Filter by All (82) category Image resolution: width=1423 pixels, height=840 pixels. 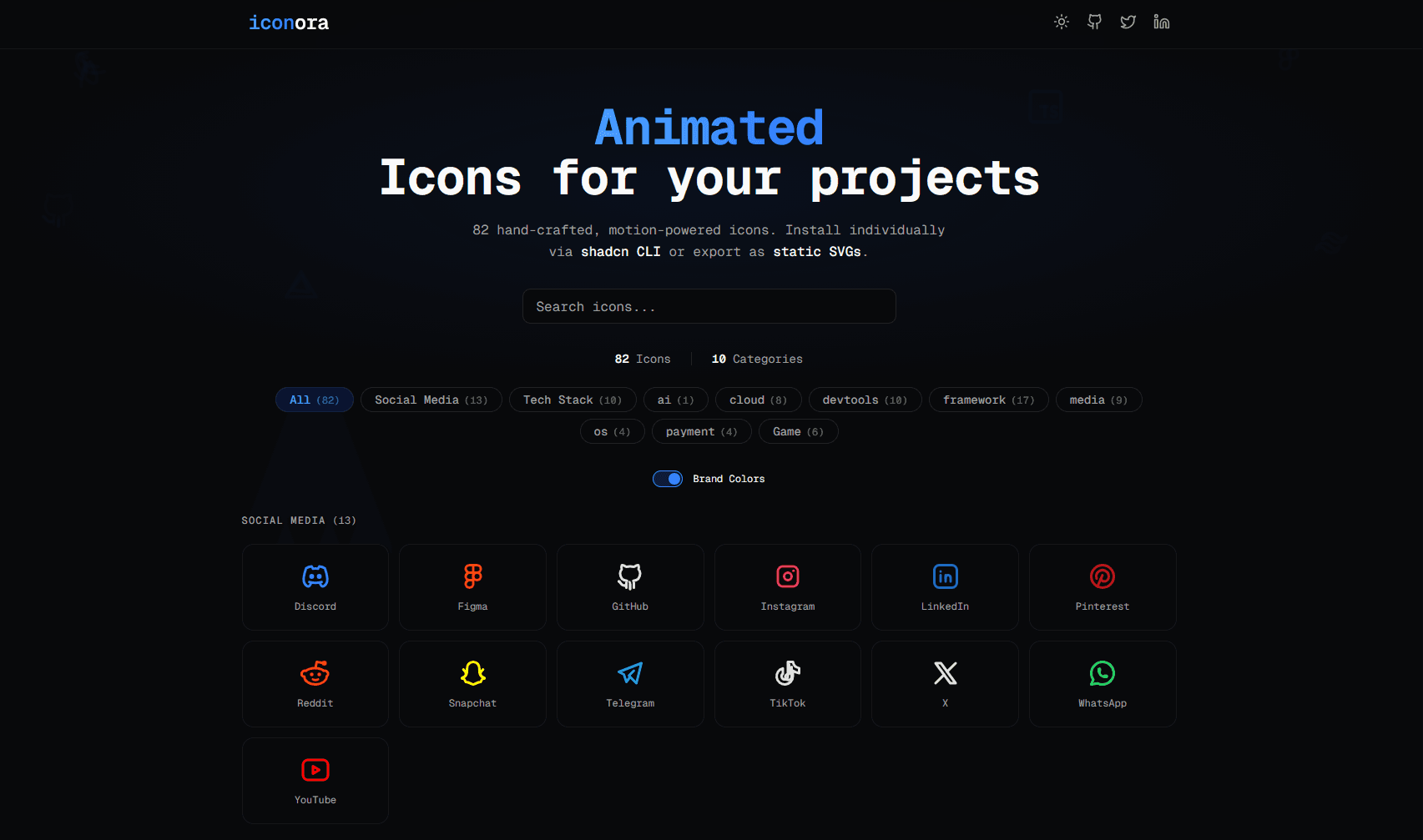315,400
